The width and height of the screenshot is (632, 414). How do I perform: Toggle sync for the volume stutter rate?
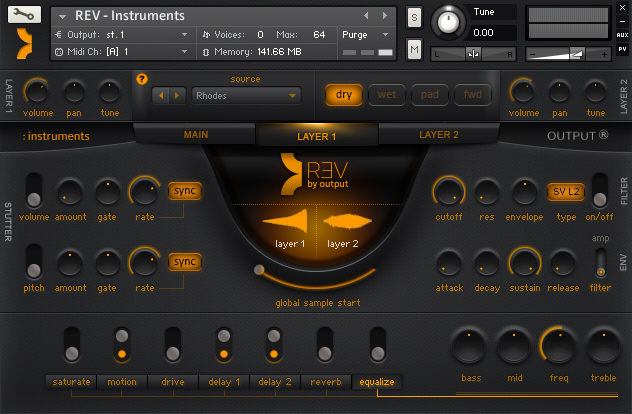coord(185,191)
